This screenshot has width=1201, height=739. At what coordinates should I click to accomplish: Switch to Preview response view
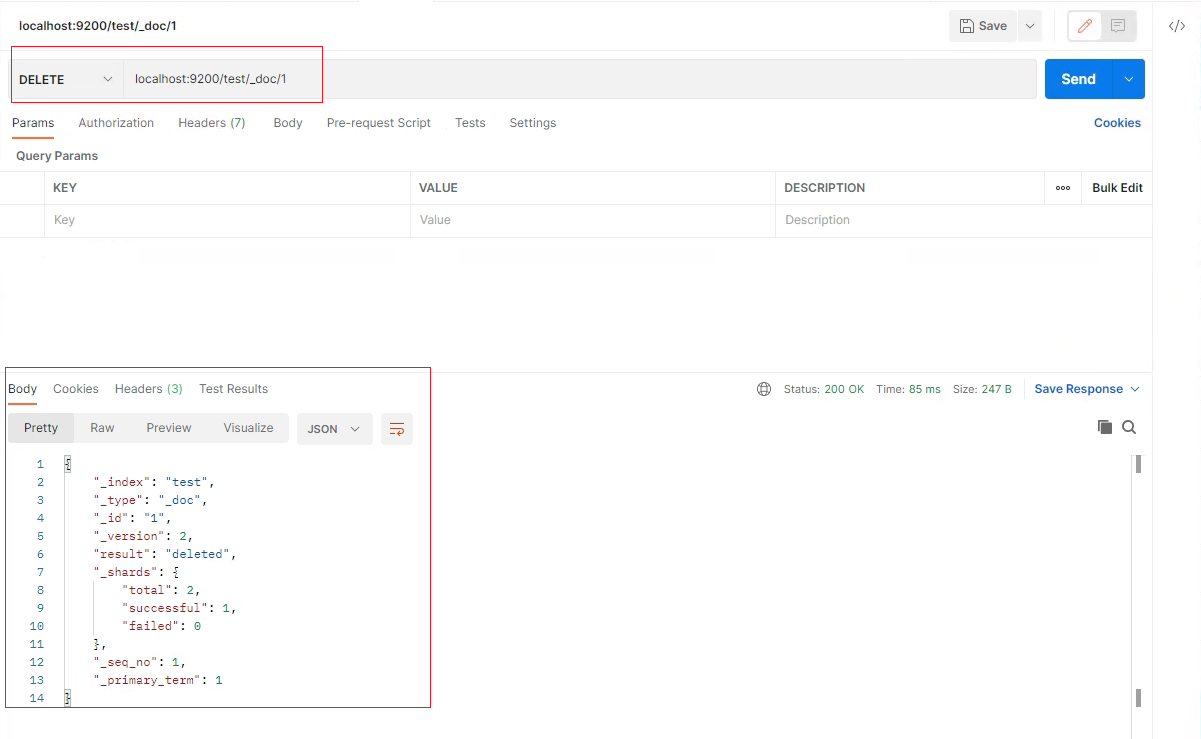tap(169, 428)
